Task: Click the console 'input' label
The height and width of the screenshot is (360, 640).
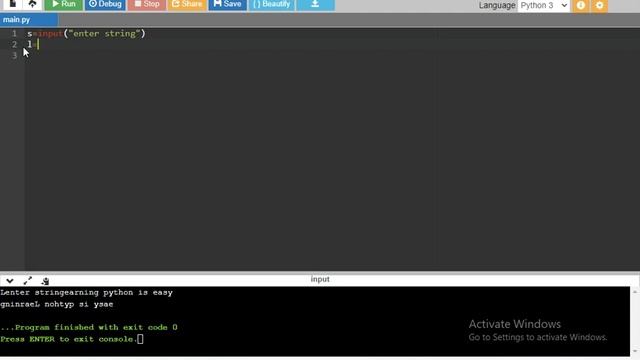Action: pyautogui.click(x=320, y=279)
